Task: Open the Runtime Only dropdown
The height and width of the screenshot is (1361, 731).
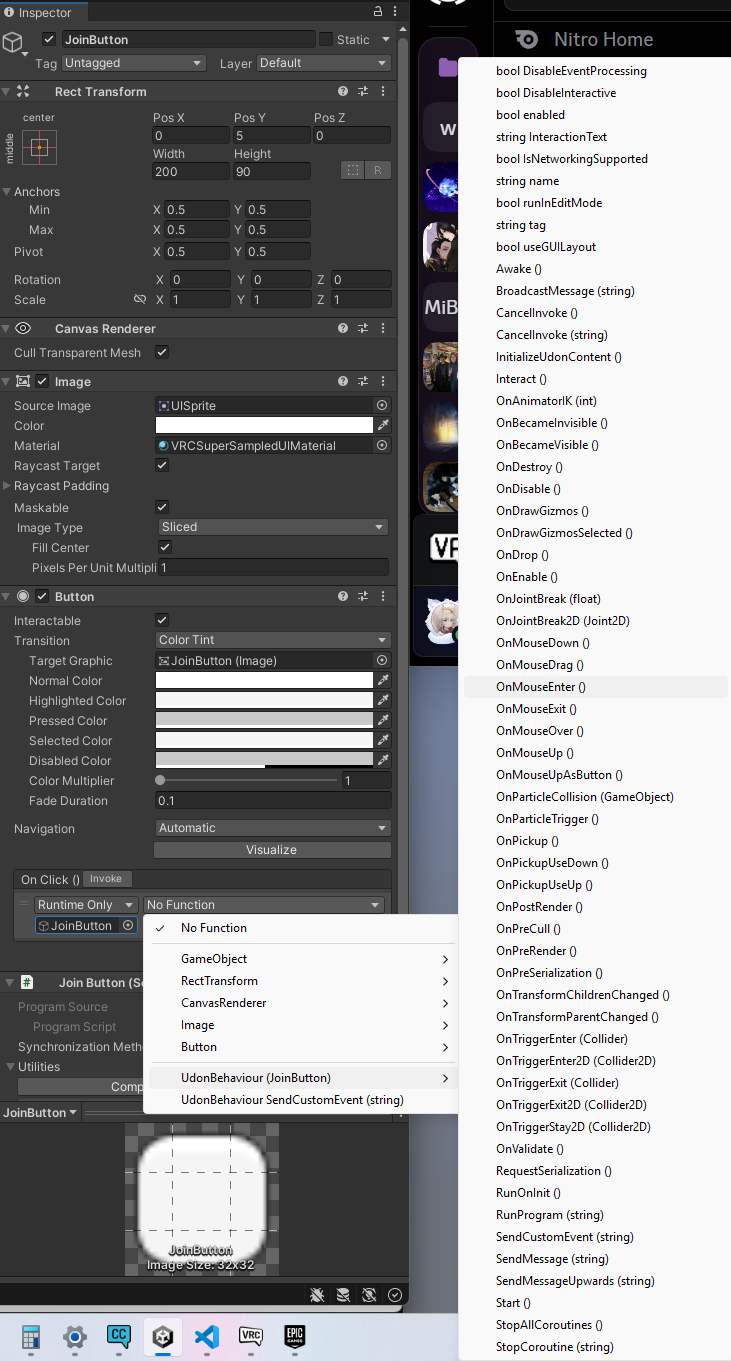Action: pos(86,905)
